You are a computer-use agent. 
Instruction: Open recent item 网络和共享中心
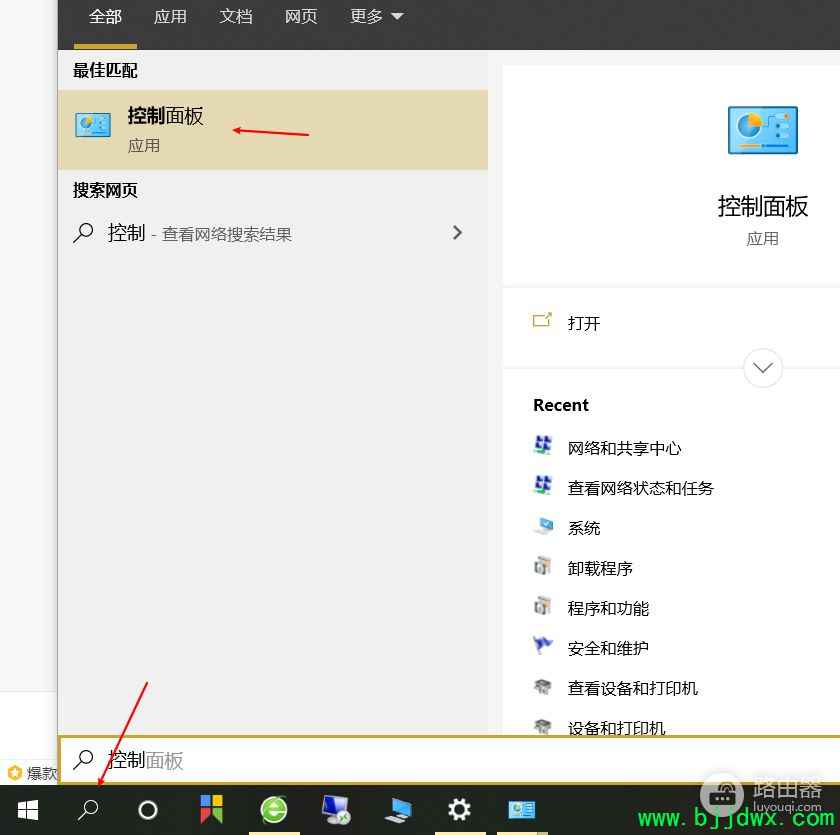[624, 448]
